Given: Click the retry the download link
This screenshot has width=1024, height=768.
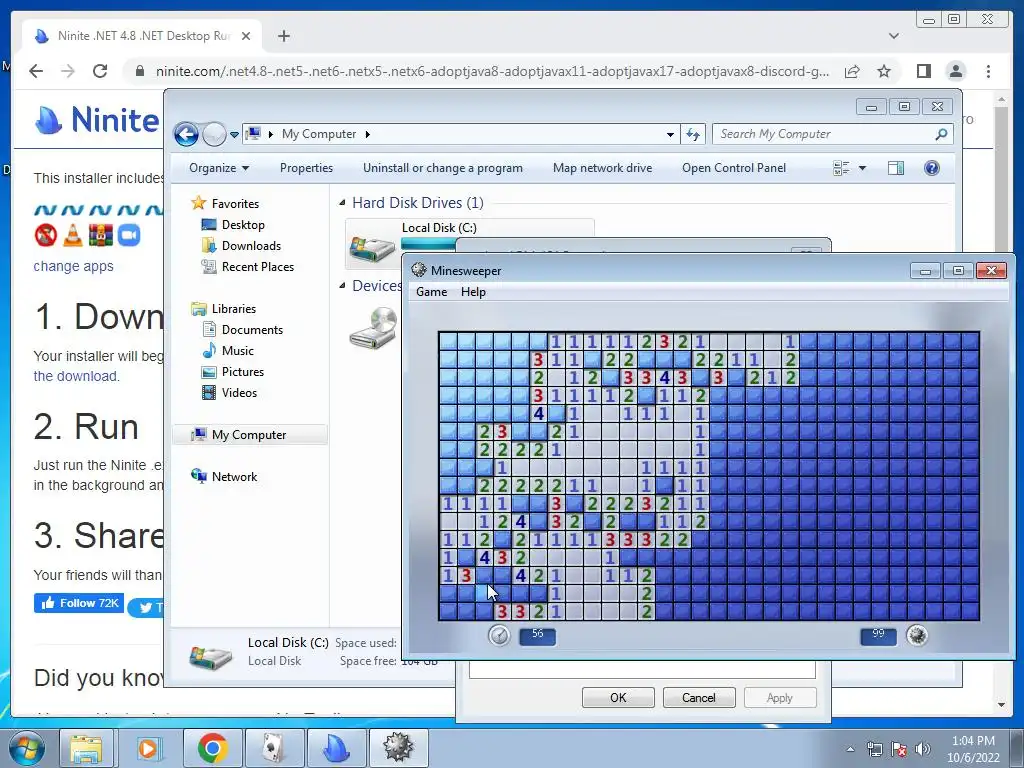Looking at the screenshot, I should click(x=76, y=376).
